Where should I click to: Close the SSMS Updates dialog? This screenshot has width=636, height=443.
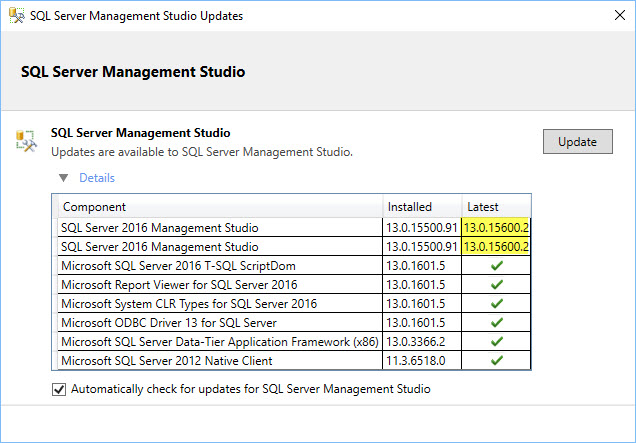click(x=619, y=15)
